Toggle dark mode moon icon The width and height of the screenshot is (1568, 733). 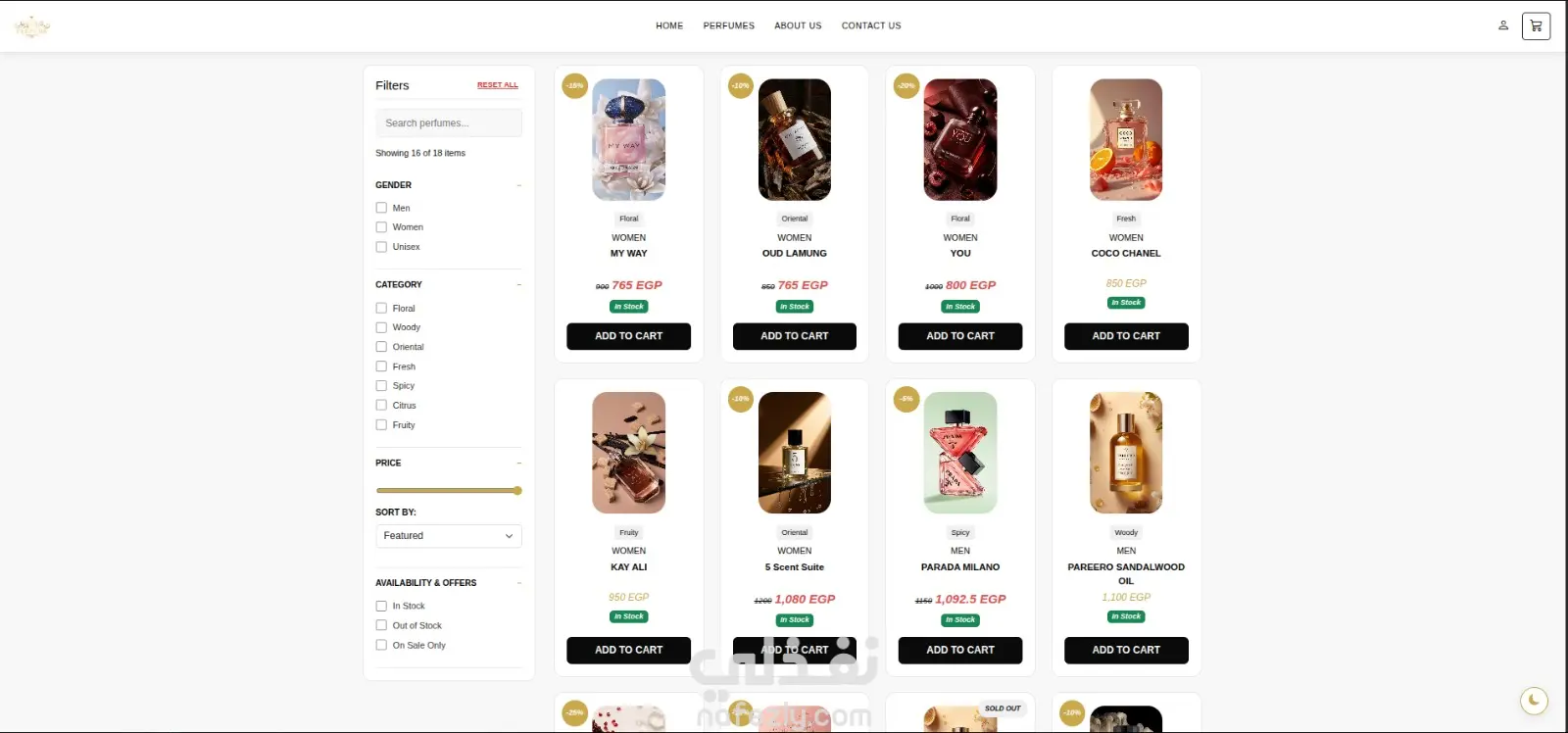pos(1534,700)
